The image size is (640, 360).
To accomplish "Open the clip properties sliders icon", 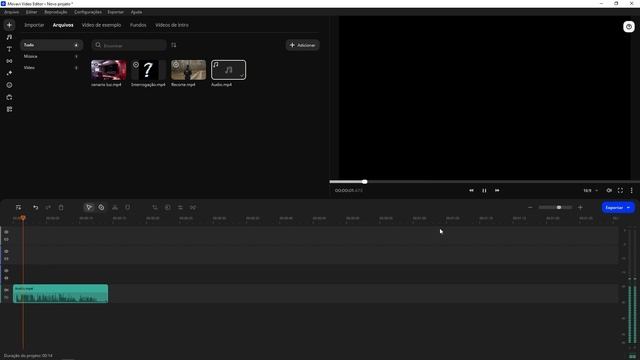I will click(180, 207).
